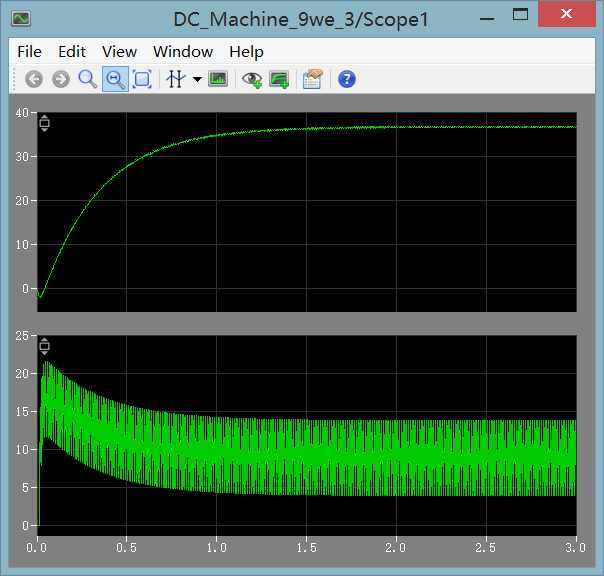Open the File menu

click(30, 52)
